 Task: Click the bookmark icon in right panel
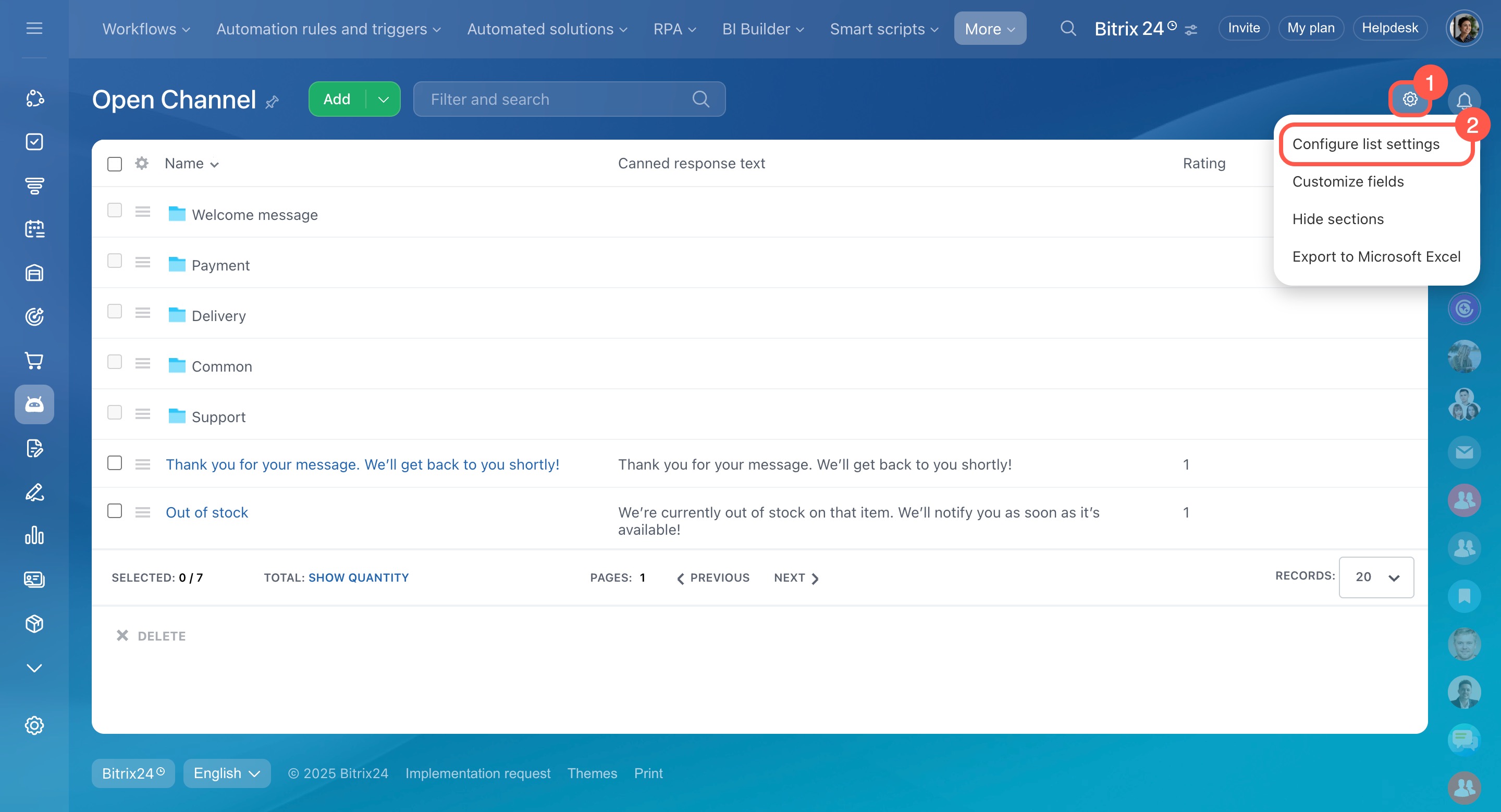(1463, 596)
